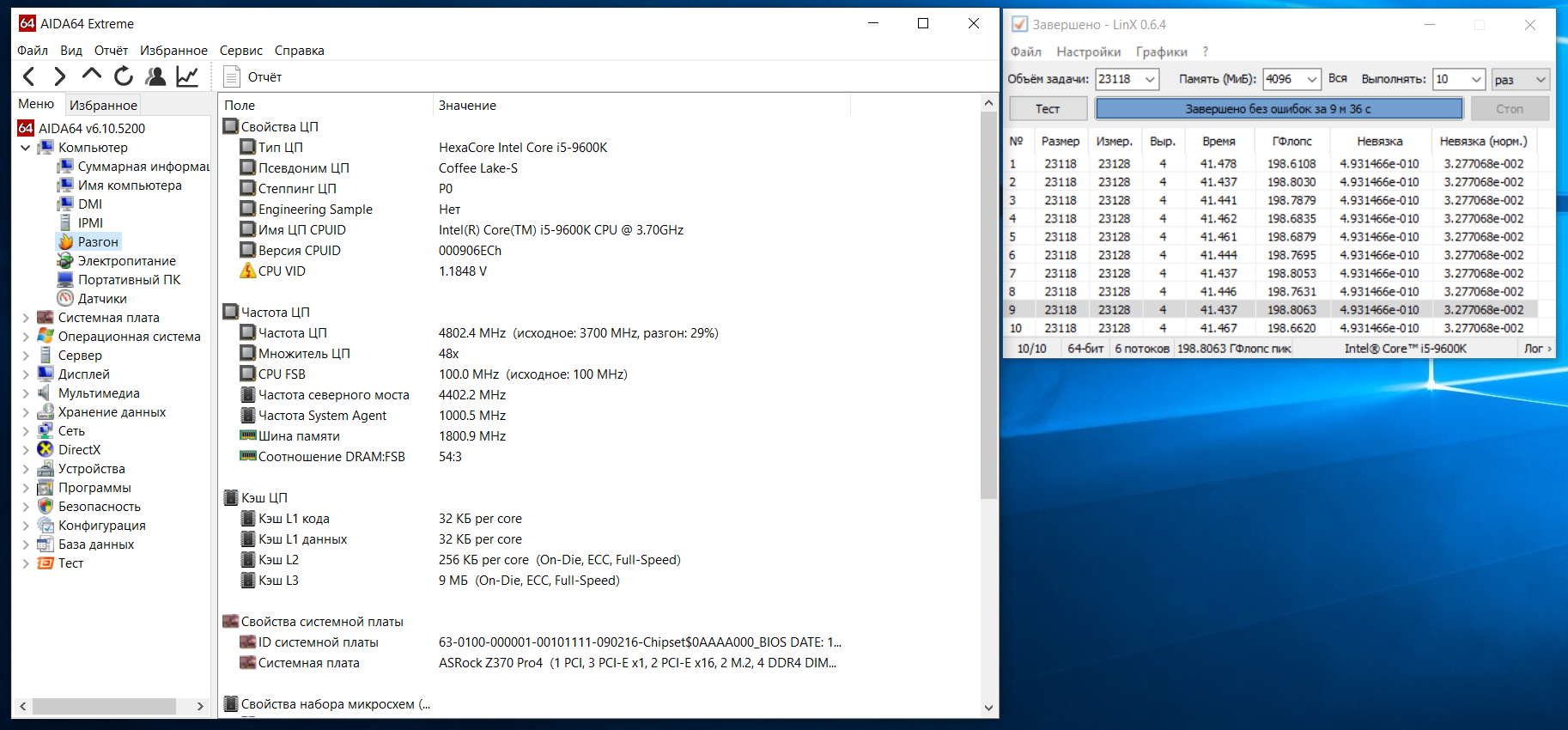
Task: Open the Память (МиБ) dropdown in LinX
Action: (1312, 80)
